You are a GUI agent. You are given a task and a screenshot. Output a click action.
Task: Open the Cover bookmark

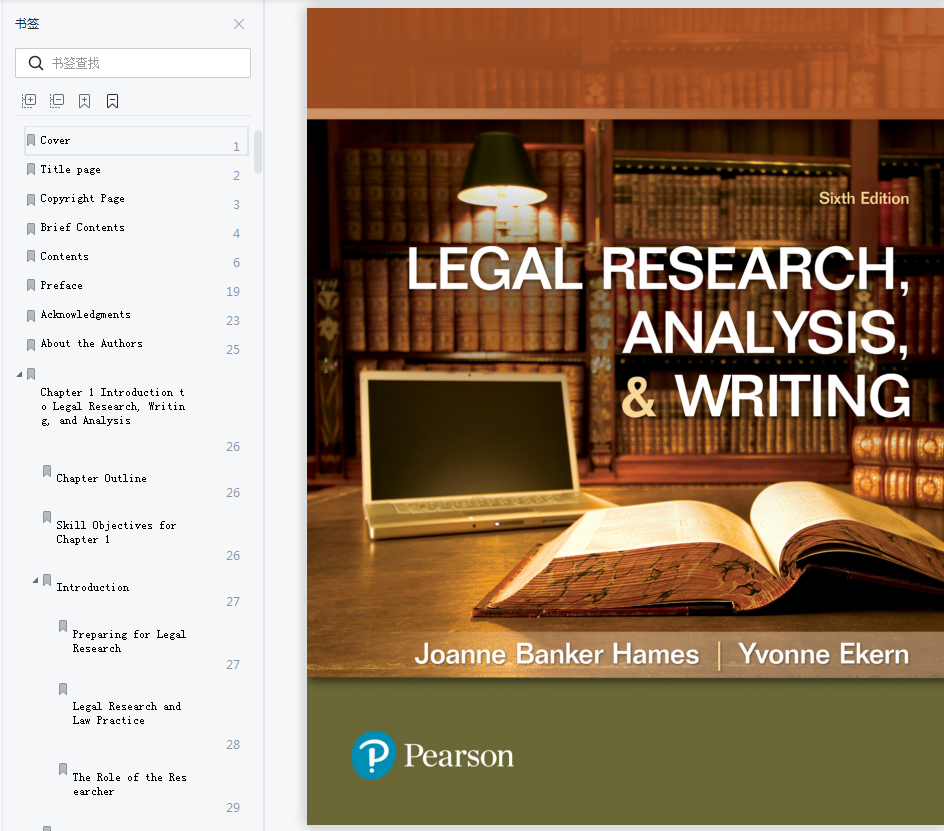pos(136,140)
